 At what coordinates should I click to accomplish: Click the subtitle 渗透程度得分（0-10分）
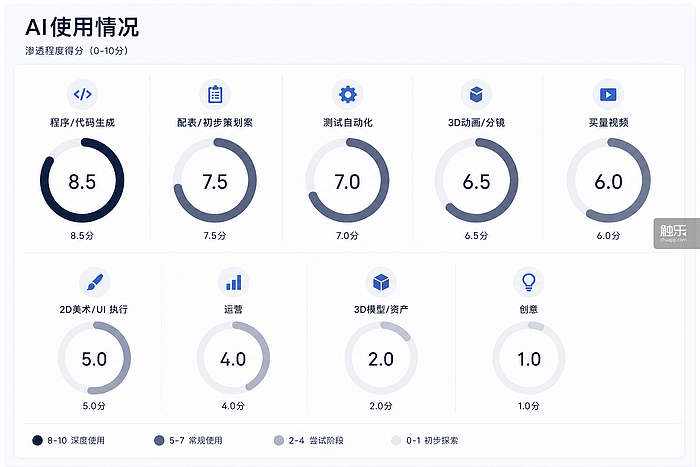[77, 51]
